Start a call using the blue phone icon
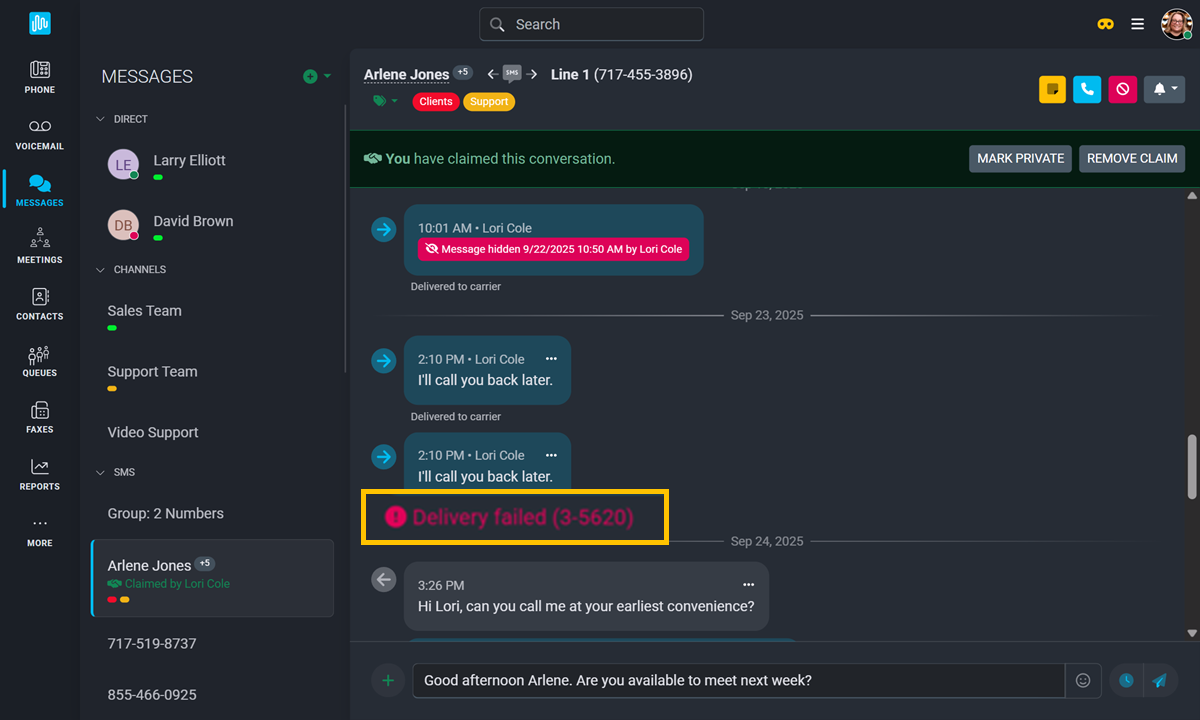Image resolution: width=1200 pixels, height=720 pixels. 1087,89
